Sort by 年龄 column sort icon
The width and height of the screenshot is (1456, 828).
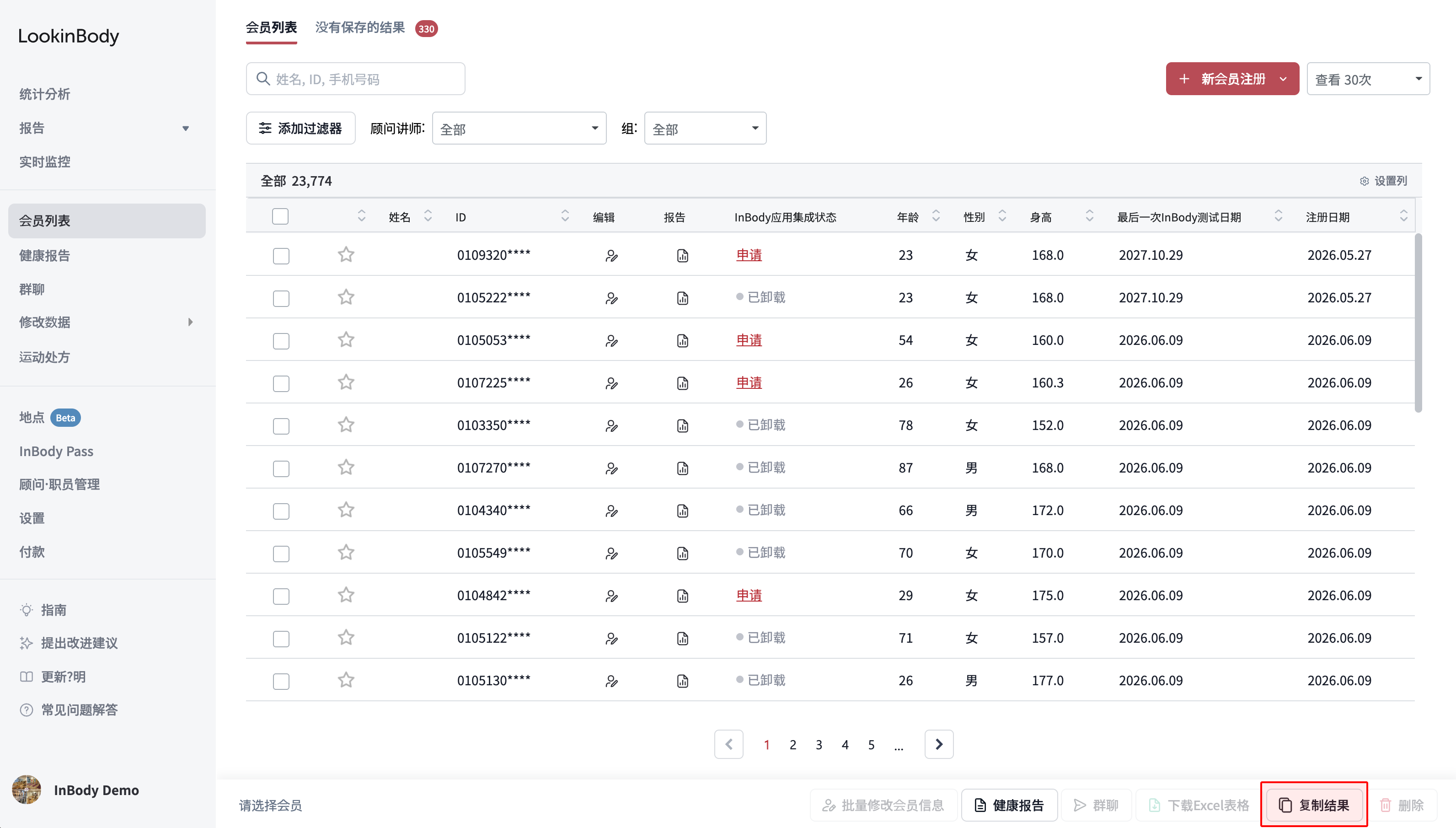point(936,215)
